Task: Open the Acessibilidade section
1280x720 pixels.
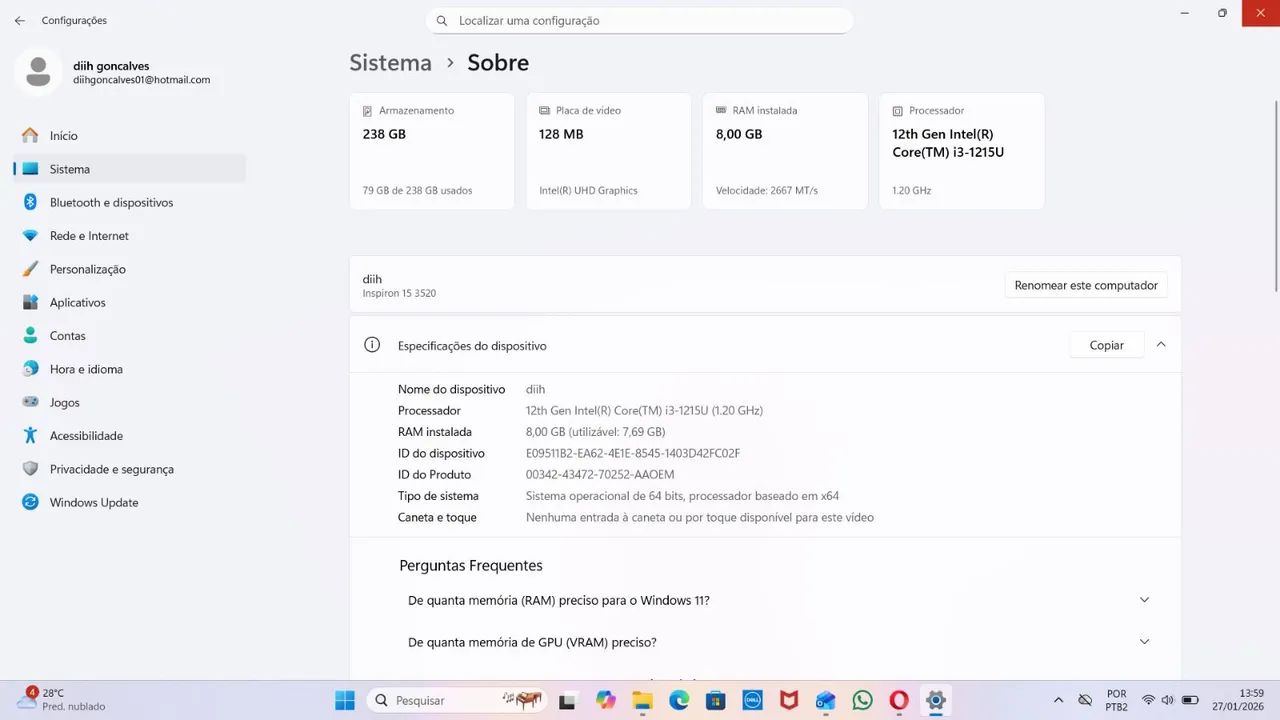Action: 86,436
